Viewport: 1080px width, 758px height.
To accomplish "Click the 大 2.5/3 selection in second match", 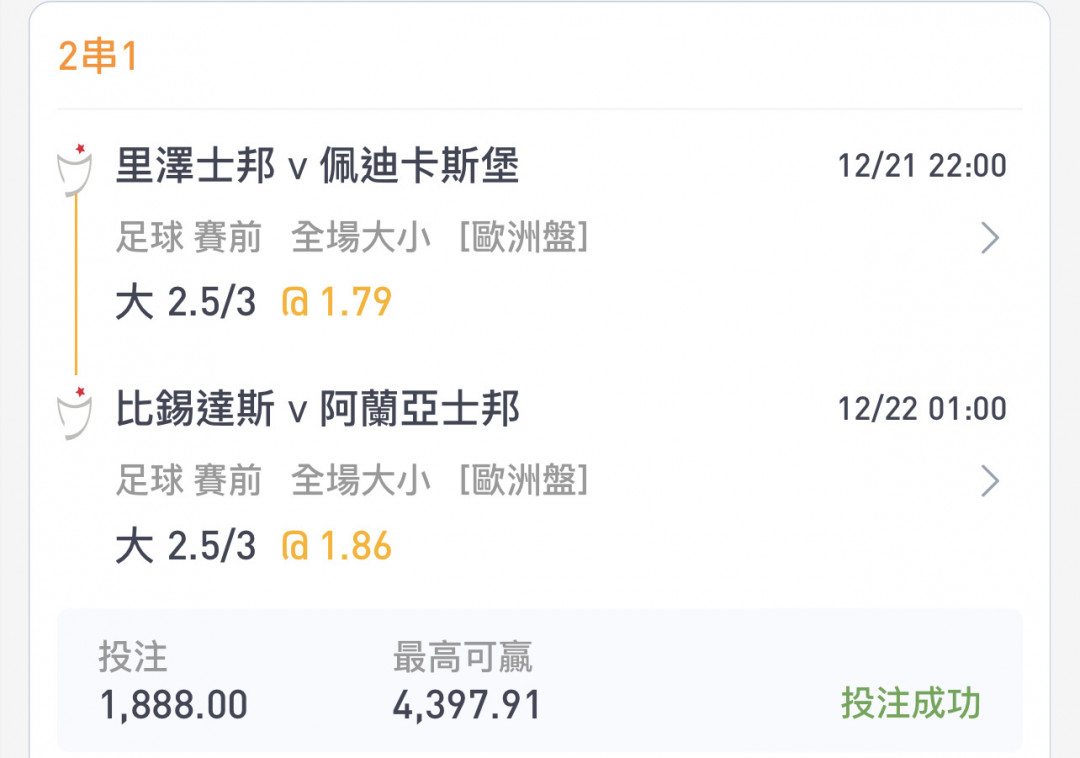I will (x=186, y=546).
